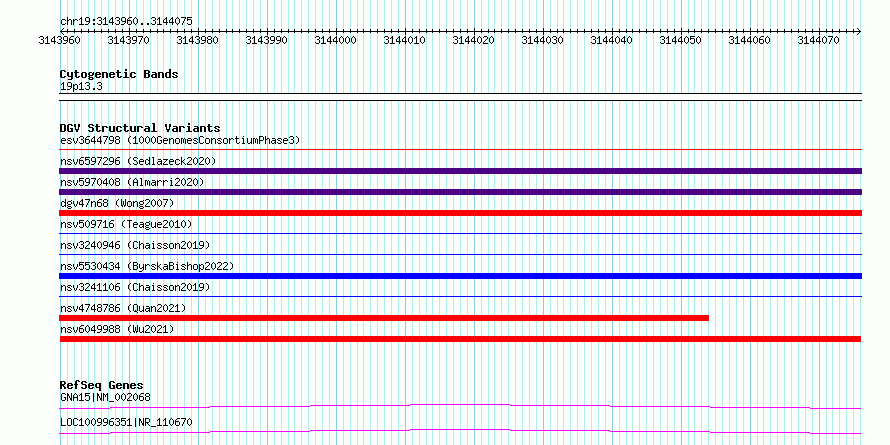Select ruler position 3144030

[x=543, y=40]
